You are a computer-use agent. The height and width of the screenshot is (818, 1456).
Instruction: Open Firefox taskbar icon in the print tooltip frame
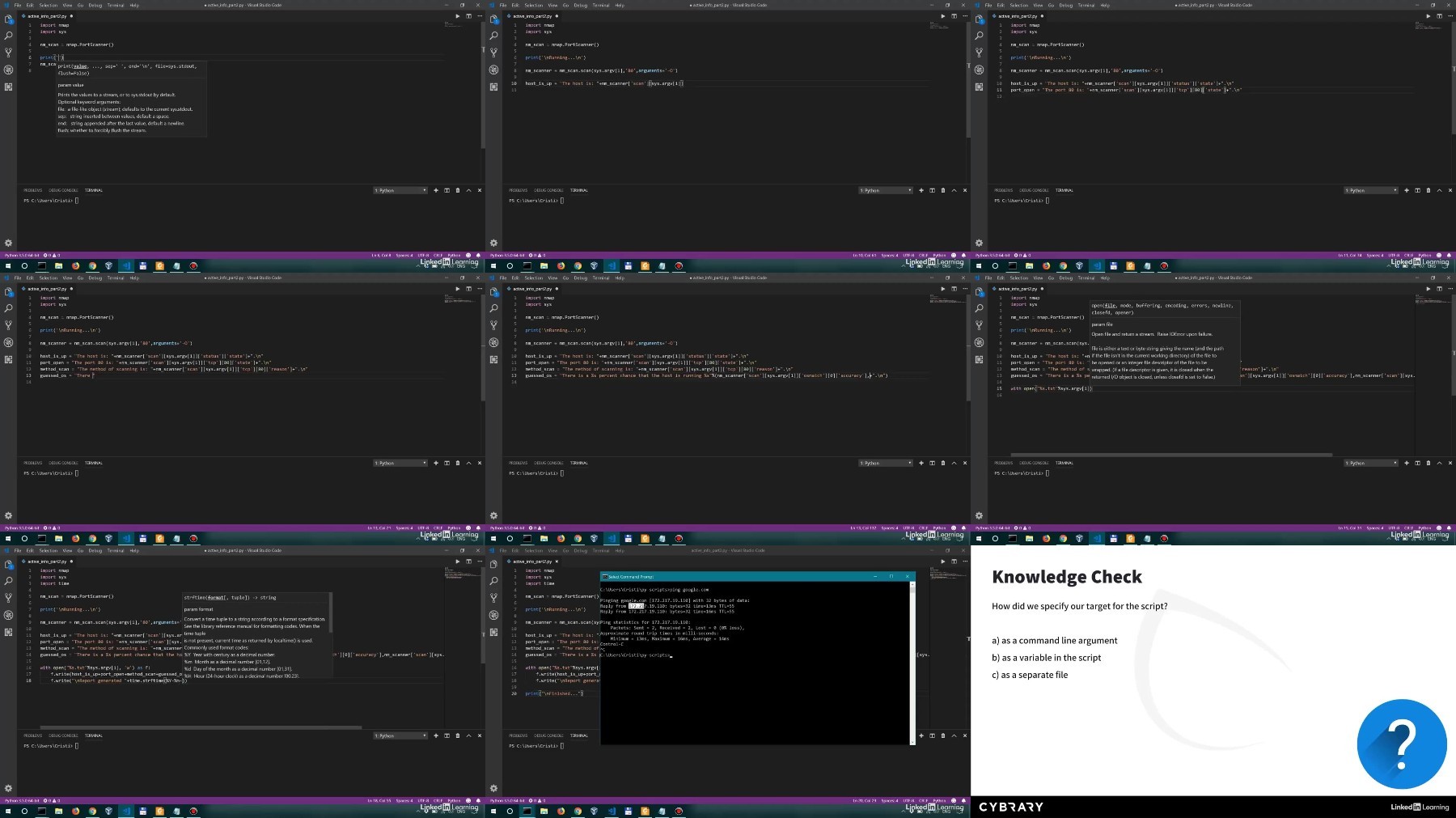(x=75, y=265)
